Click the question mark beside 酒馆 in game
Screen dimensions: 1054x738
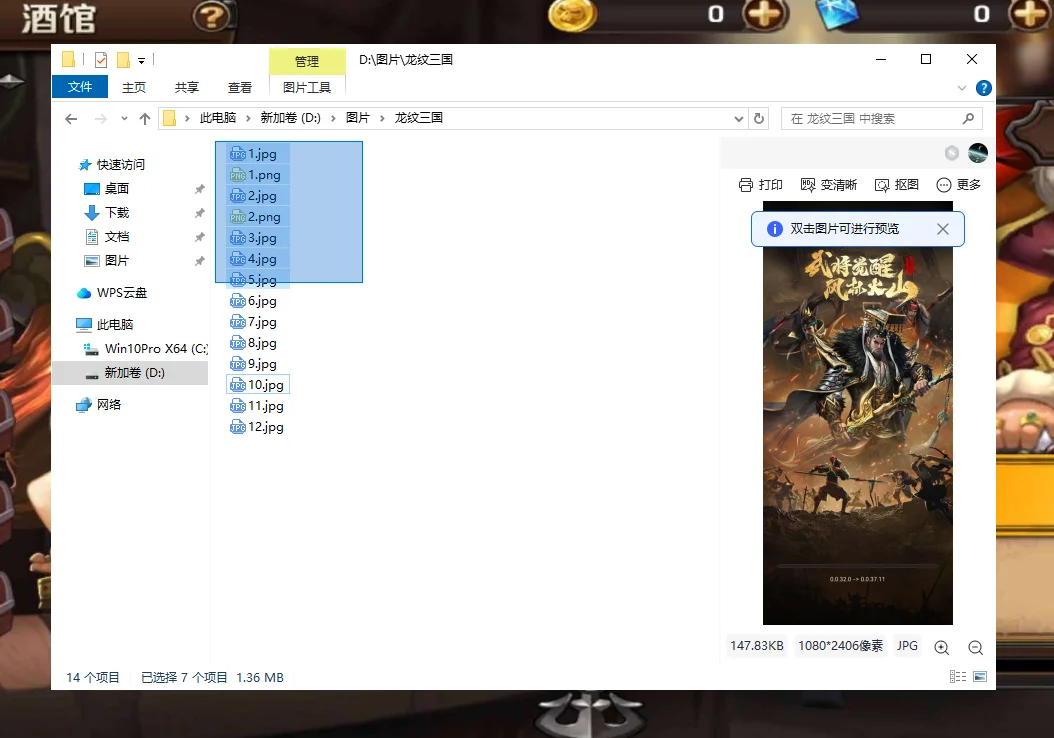[x=212, y=16]
